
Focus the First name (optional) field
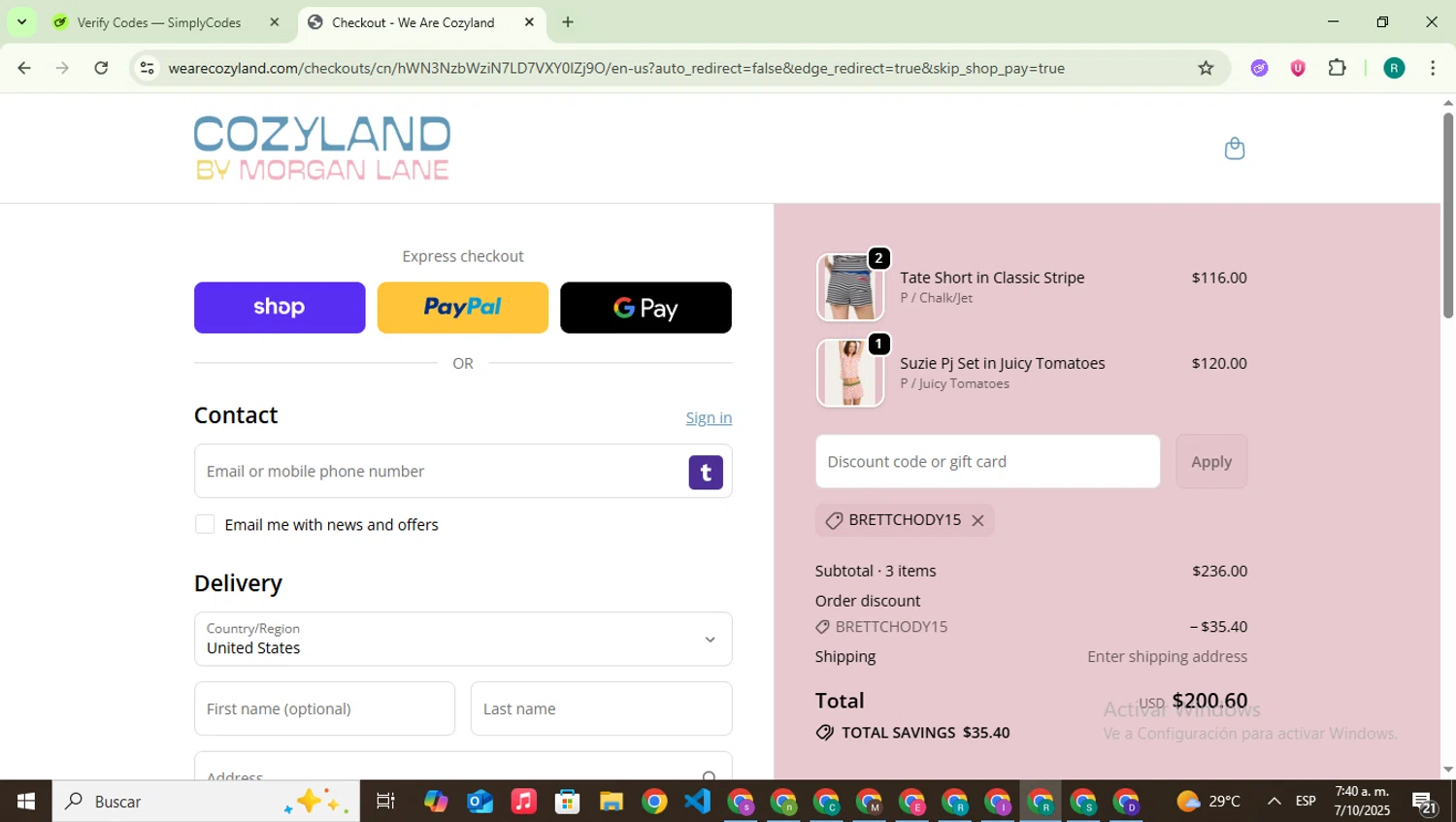click(324, 709)
